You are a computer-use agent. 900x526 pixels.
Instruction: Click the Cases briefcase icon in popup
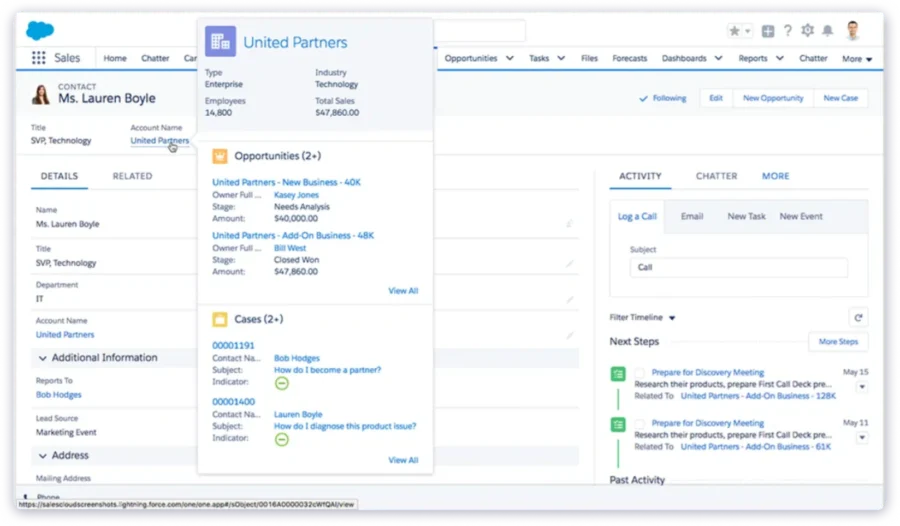pyautogui.click(x=220, y=319)
